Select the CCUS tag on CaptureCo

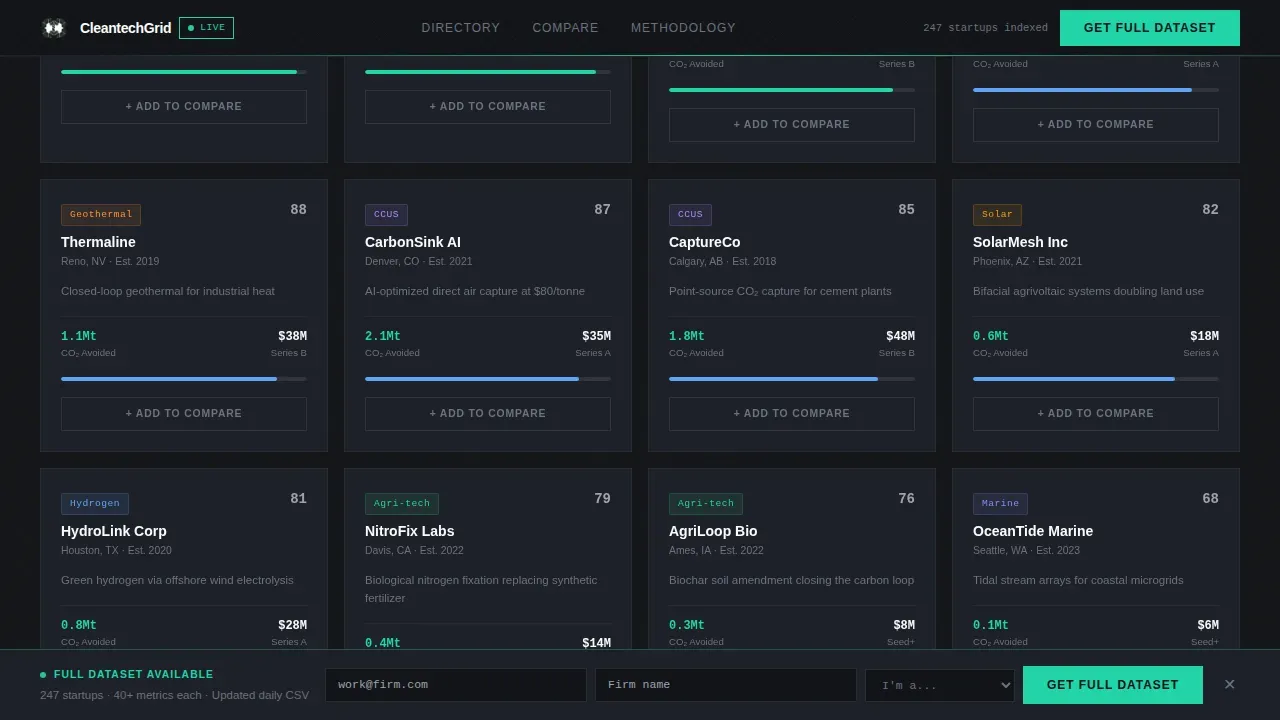click(690, 215)
